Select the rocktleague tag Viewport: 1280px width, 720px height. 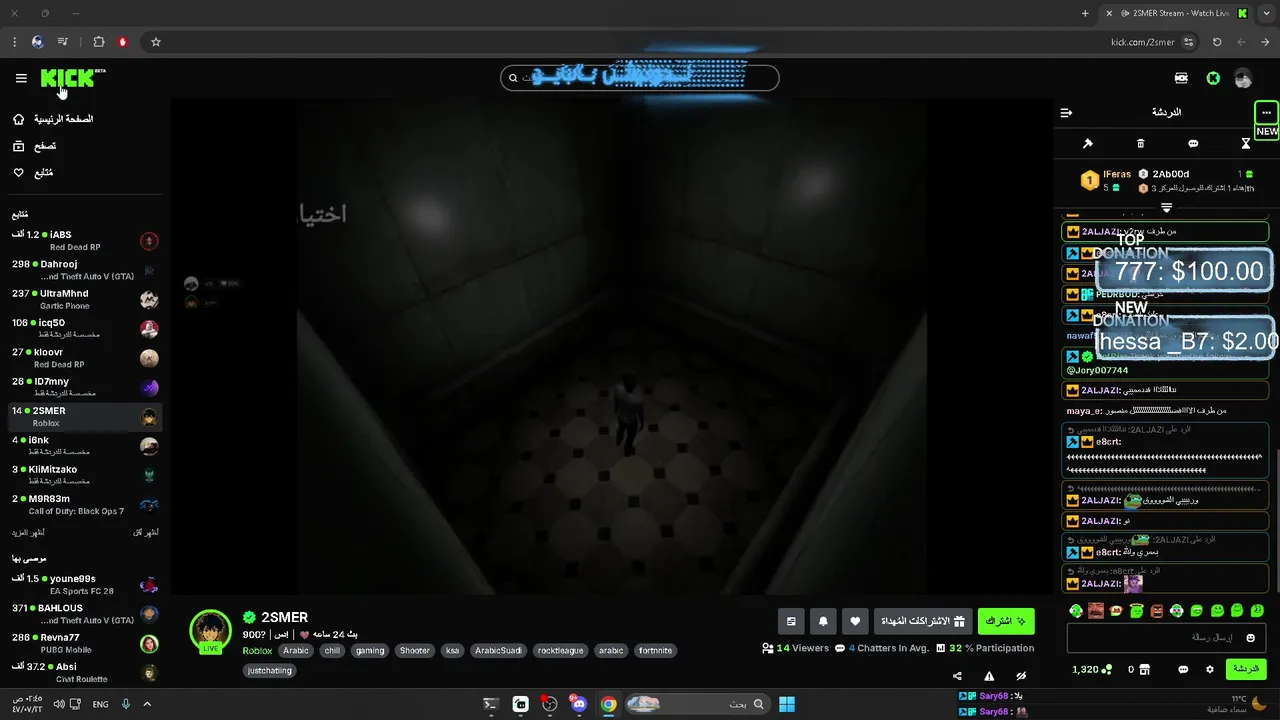point(560,651)
